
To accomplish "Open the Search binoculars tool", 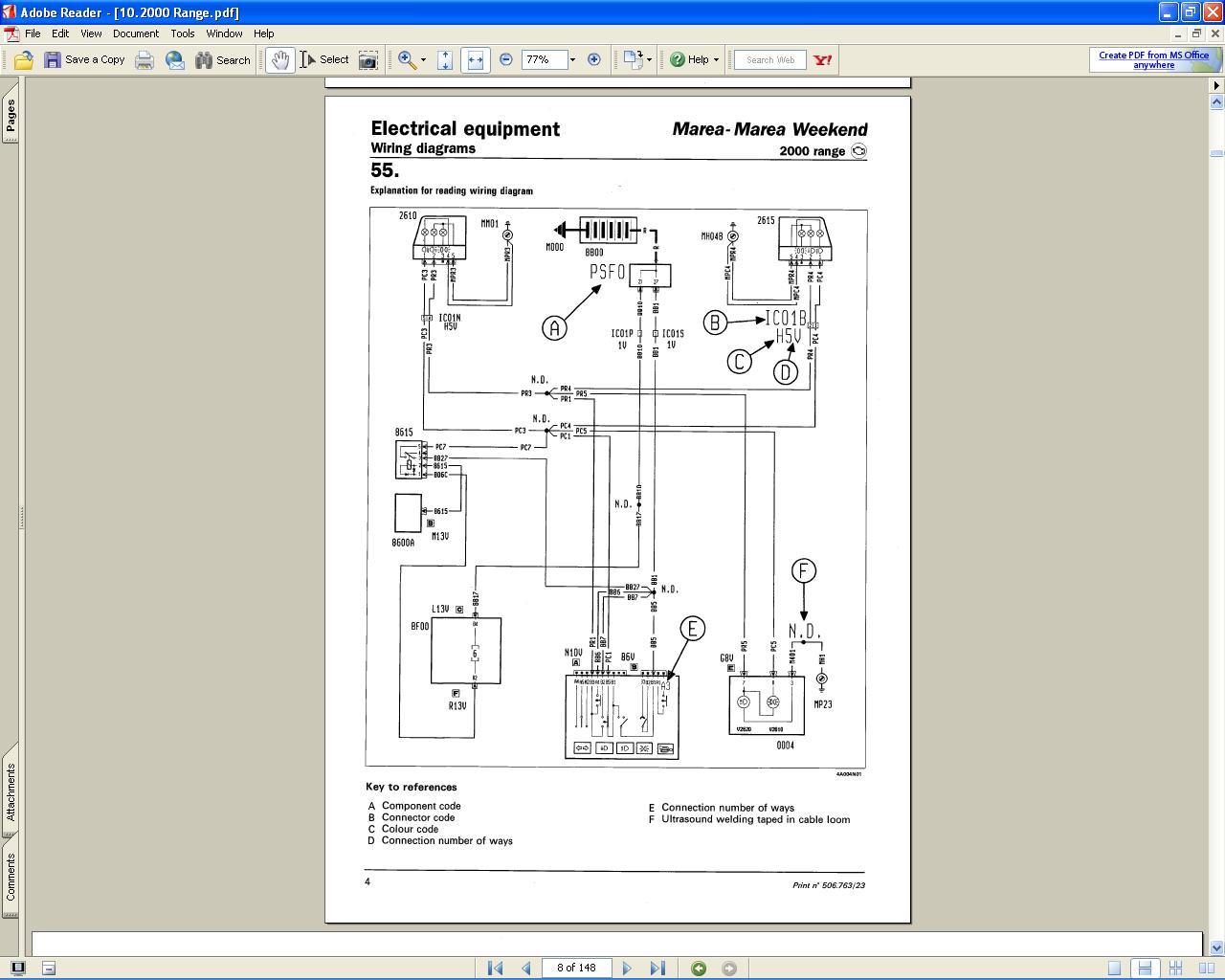I will coord(222,59).
